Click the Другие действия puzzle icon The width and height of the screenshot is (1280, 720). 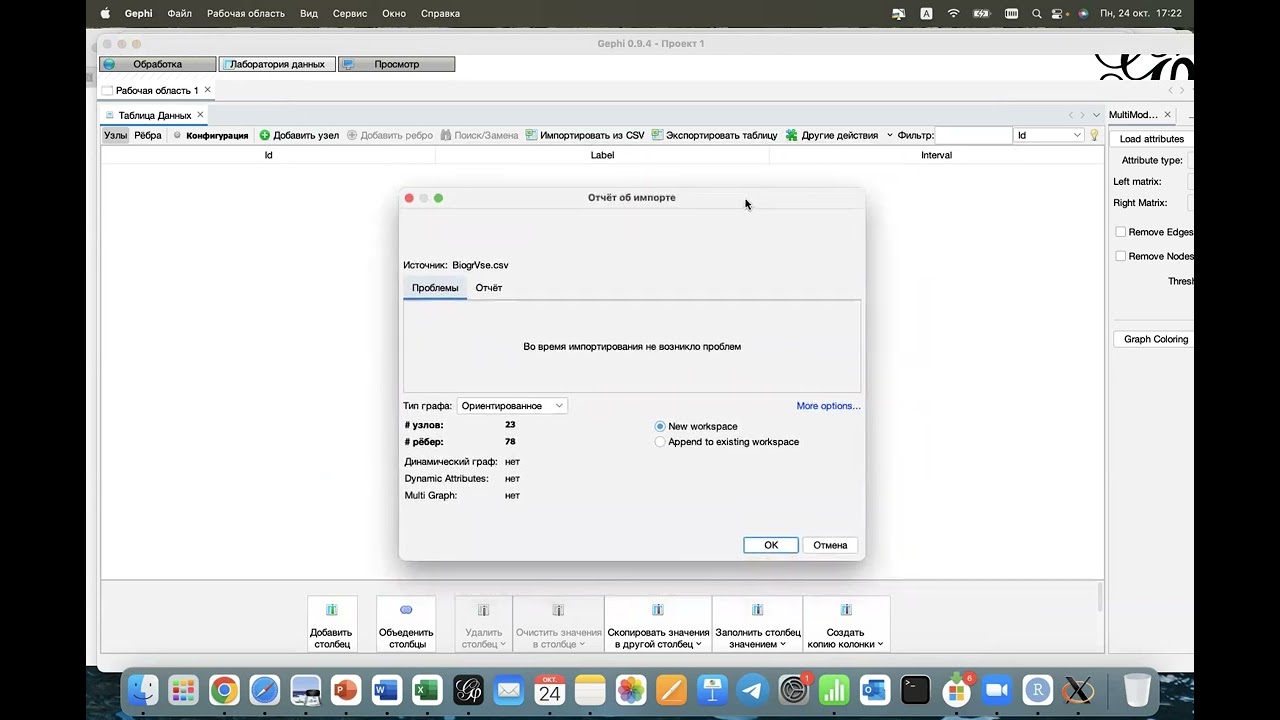792,135
